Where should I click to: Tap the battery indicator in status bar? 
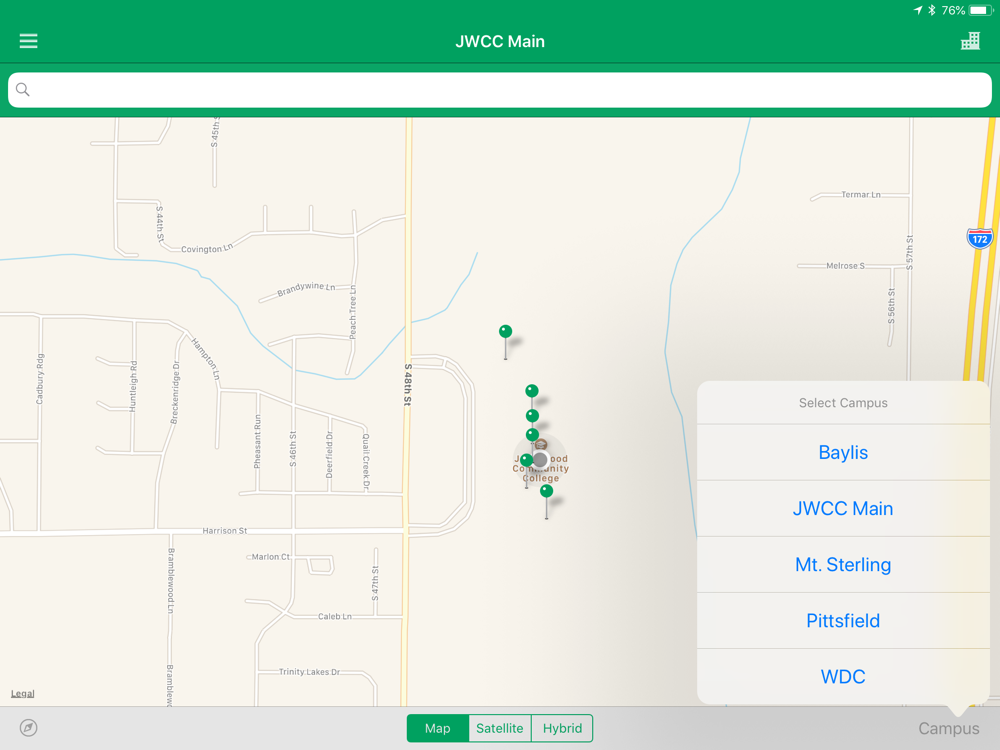click(980, 10)
